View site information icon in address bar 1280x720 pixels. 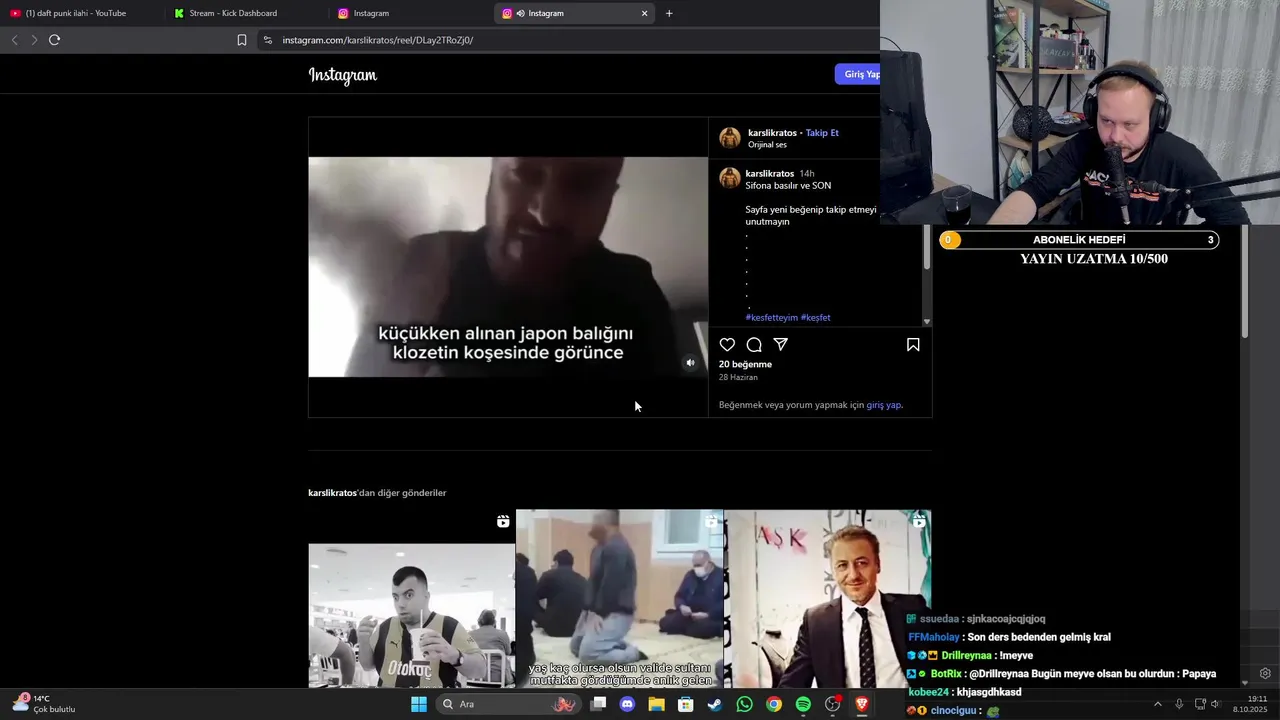(x=267, y=40)
